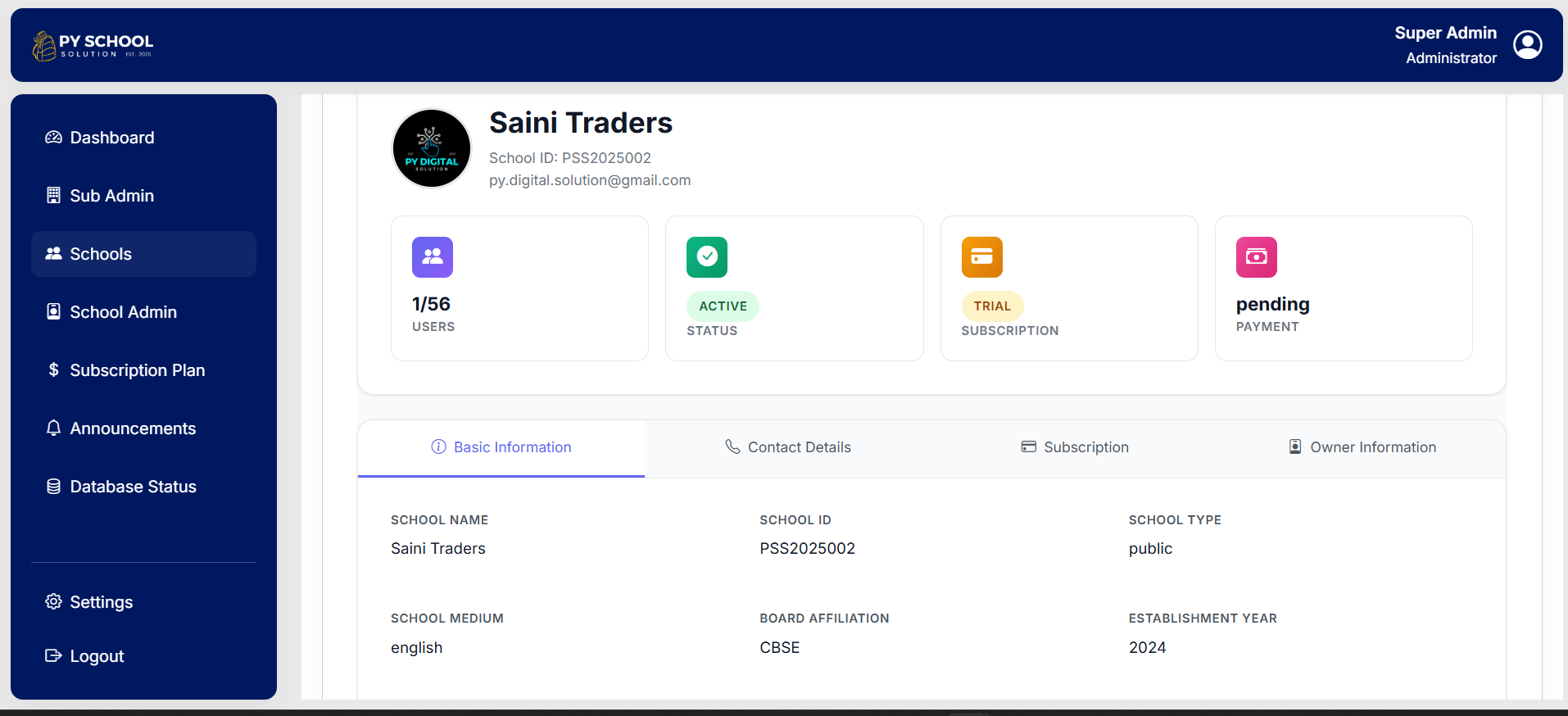Click the 1/56 users count
The image size is (1568, 716).
431,304
